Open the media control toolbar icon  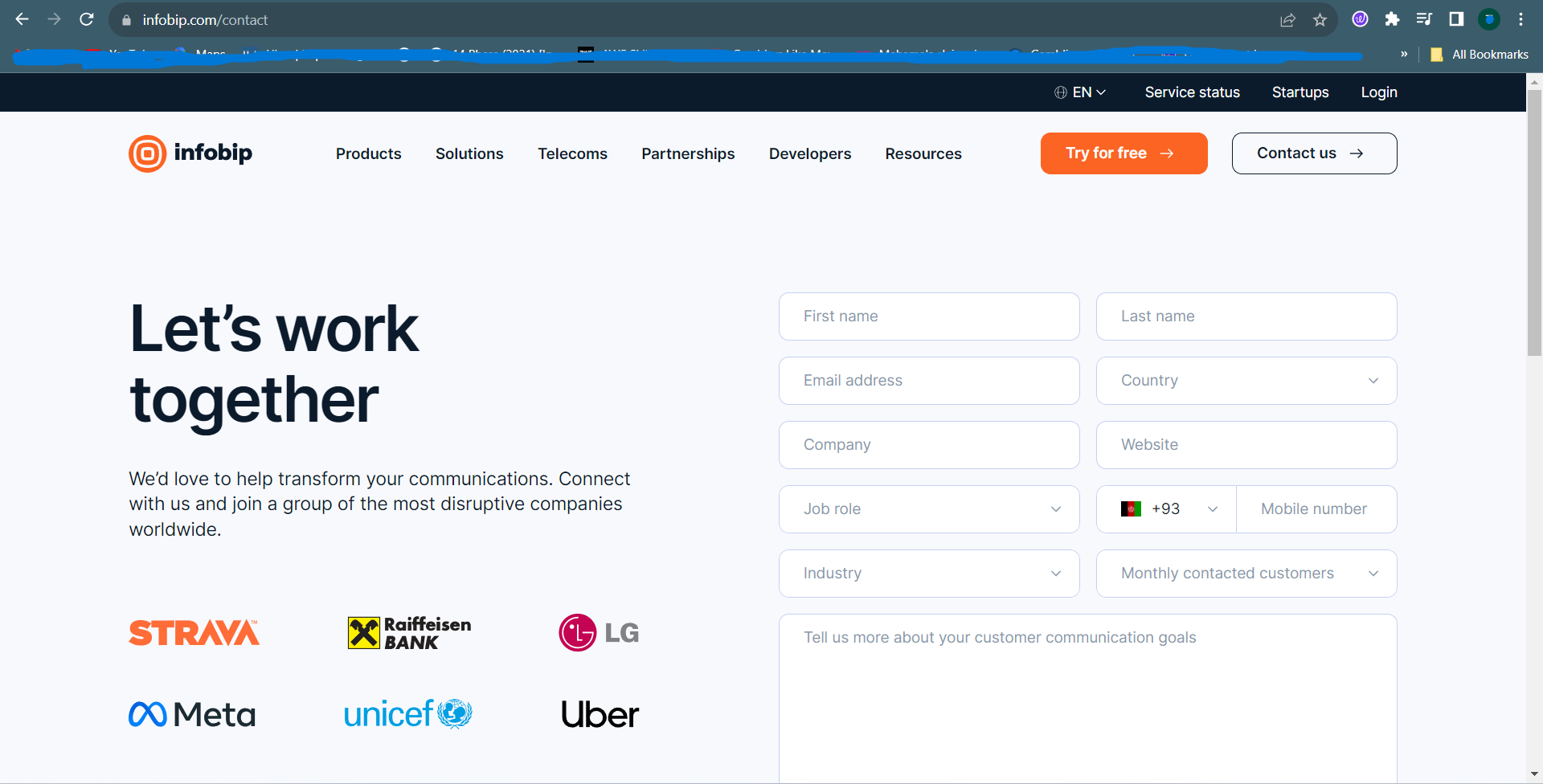[x=1424, y=19]
